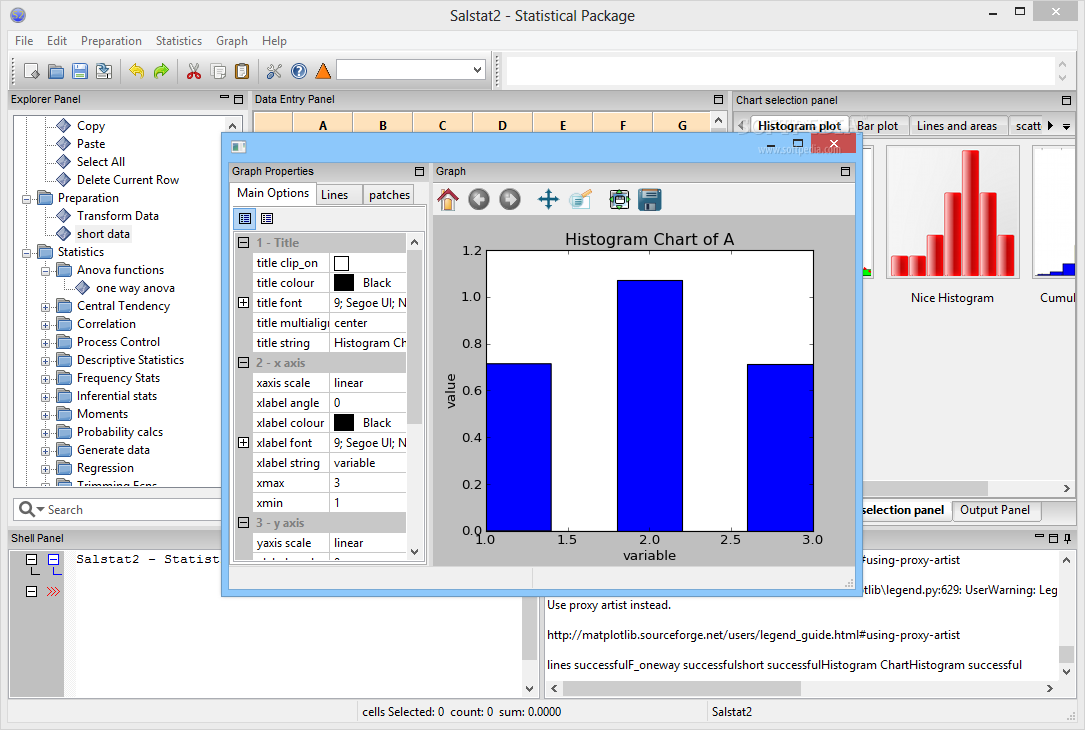
Task: Click column header D in data grid
Action: [502, 125]
